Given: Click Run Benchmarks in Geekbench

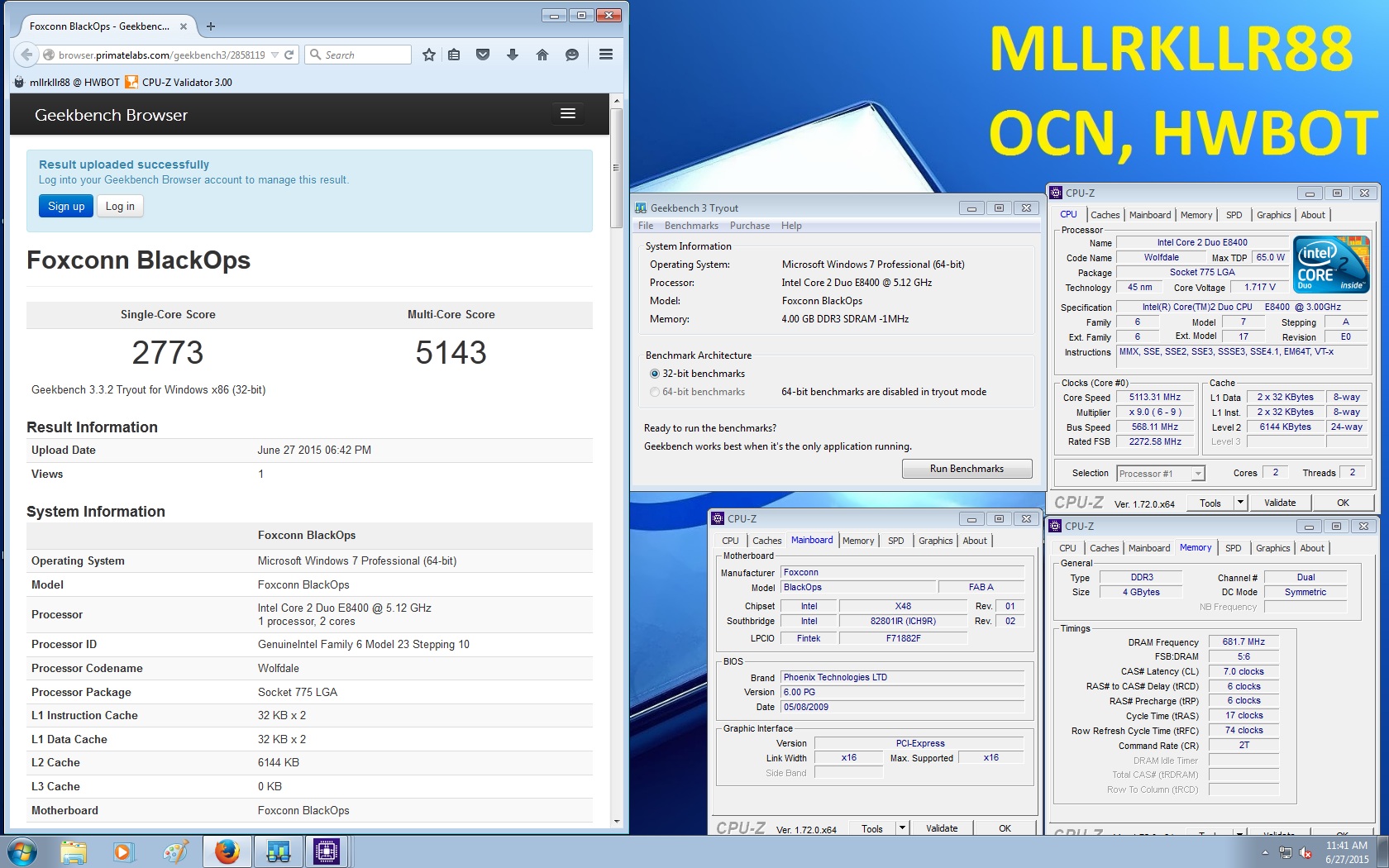Looking at the screenshot, I should tap(967, 469).
